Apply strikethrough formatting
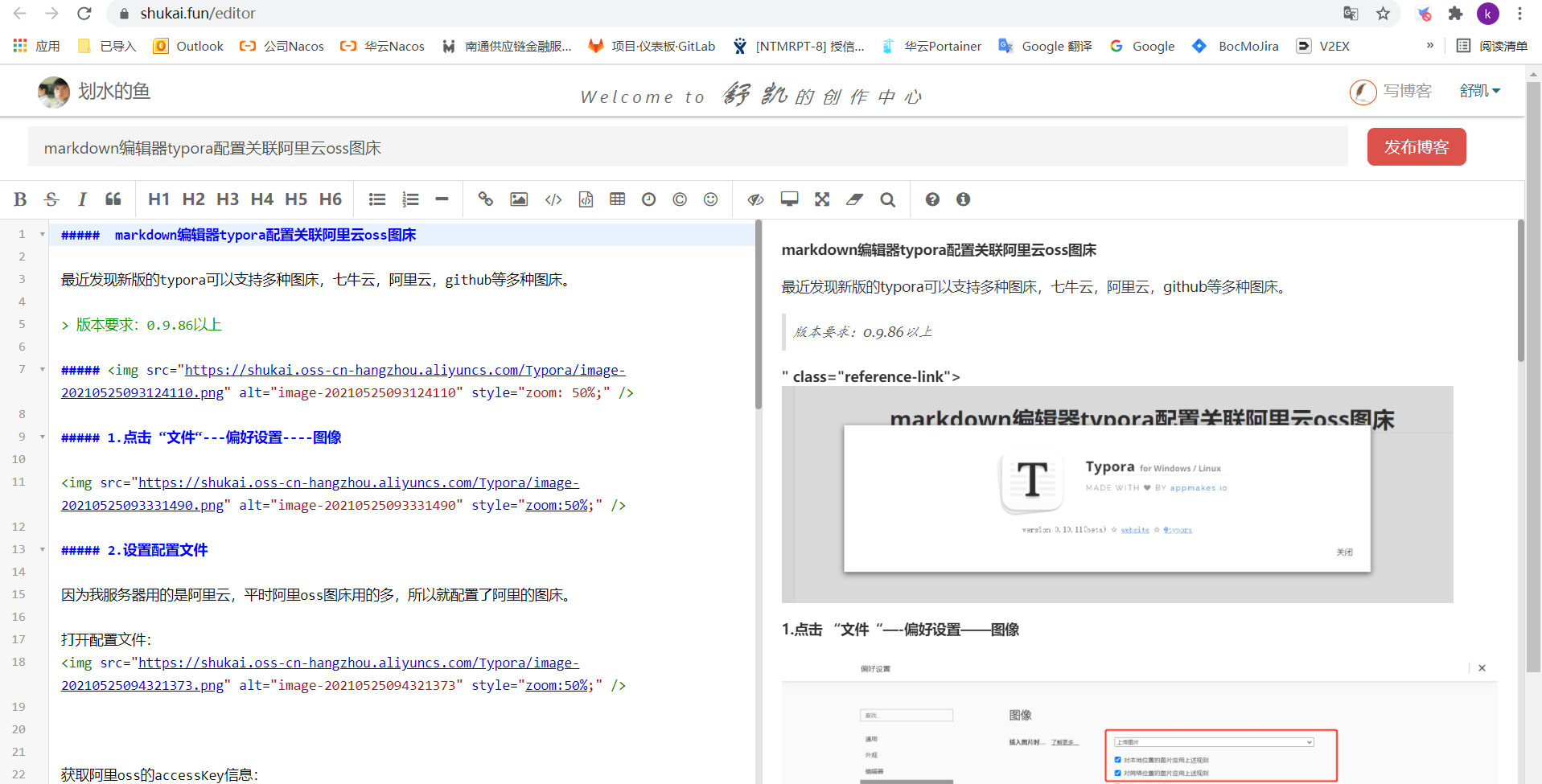The width and height of the screenshot is (1542, 784). click(x=51, y=199)
